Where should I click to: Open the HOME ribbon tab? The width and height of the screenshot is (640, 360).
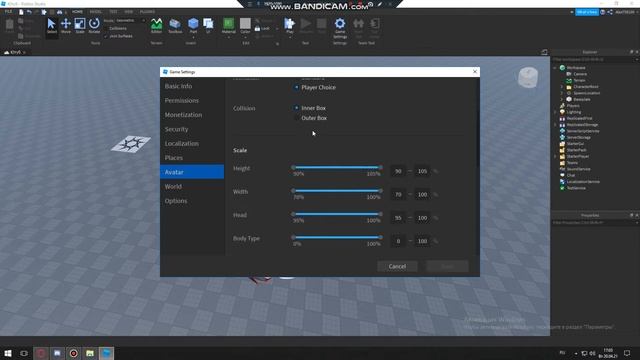point(77,12)
